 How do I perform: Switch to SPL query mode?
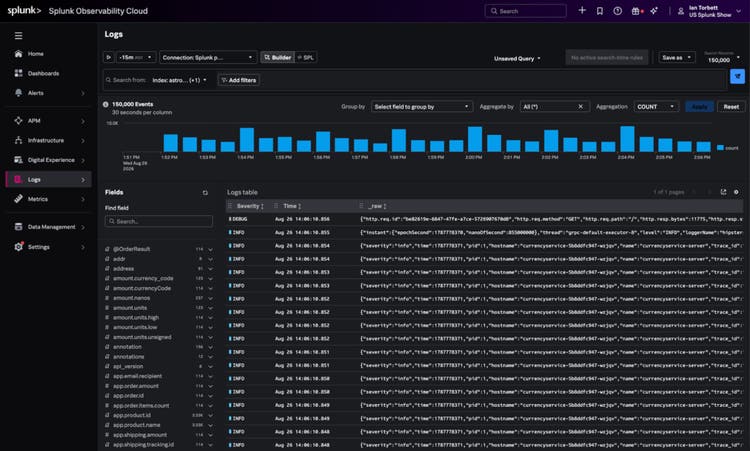(x=306, y=57)
